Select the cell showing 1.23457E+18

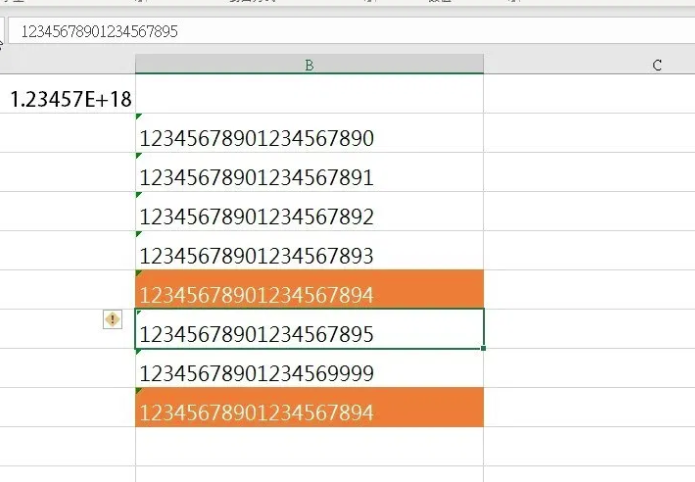[67, 94]
